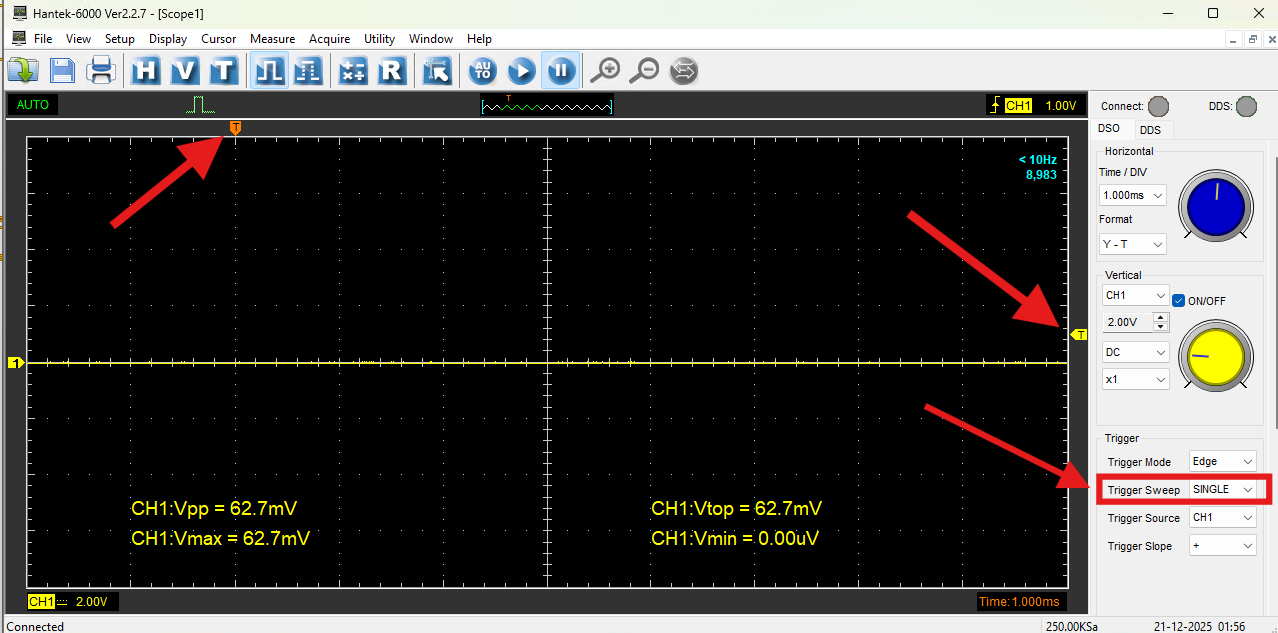
Task: Click the CH1:Vmin = 0.00uV measurement
Action: click(735, 538)
